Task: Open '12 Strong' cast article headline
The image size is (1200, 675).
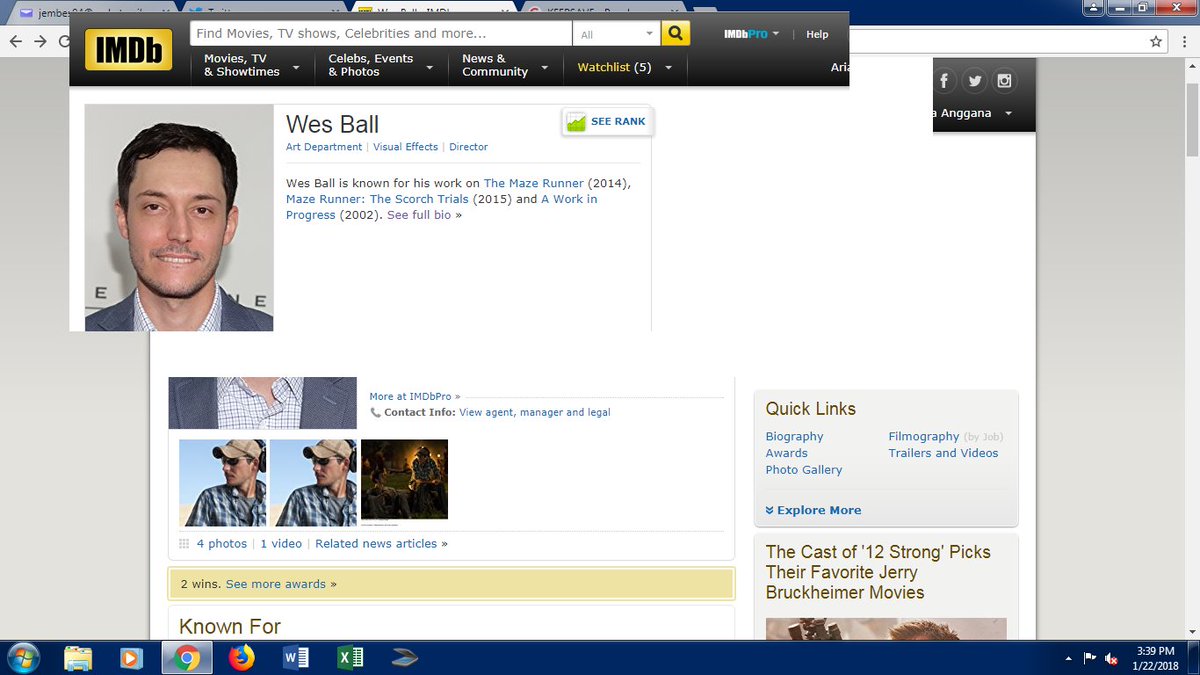Action: [x=878, y=572]
